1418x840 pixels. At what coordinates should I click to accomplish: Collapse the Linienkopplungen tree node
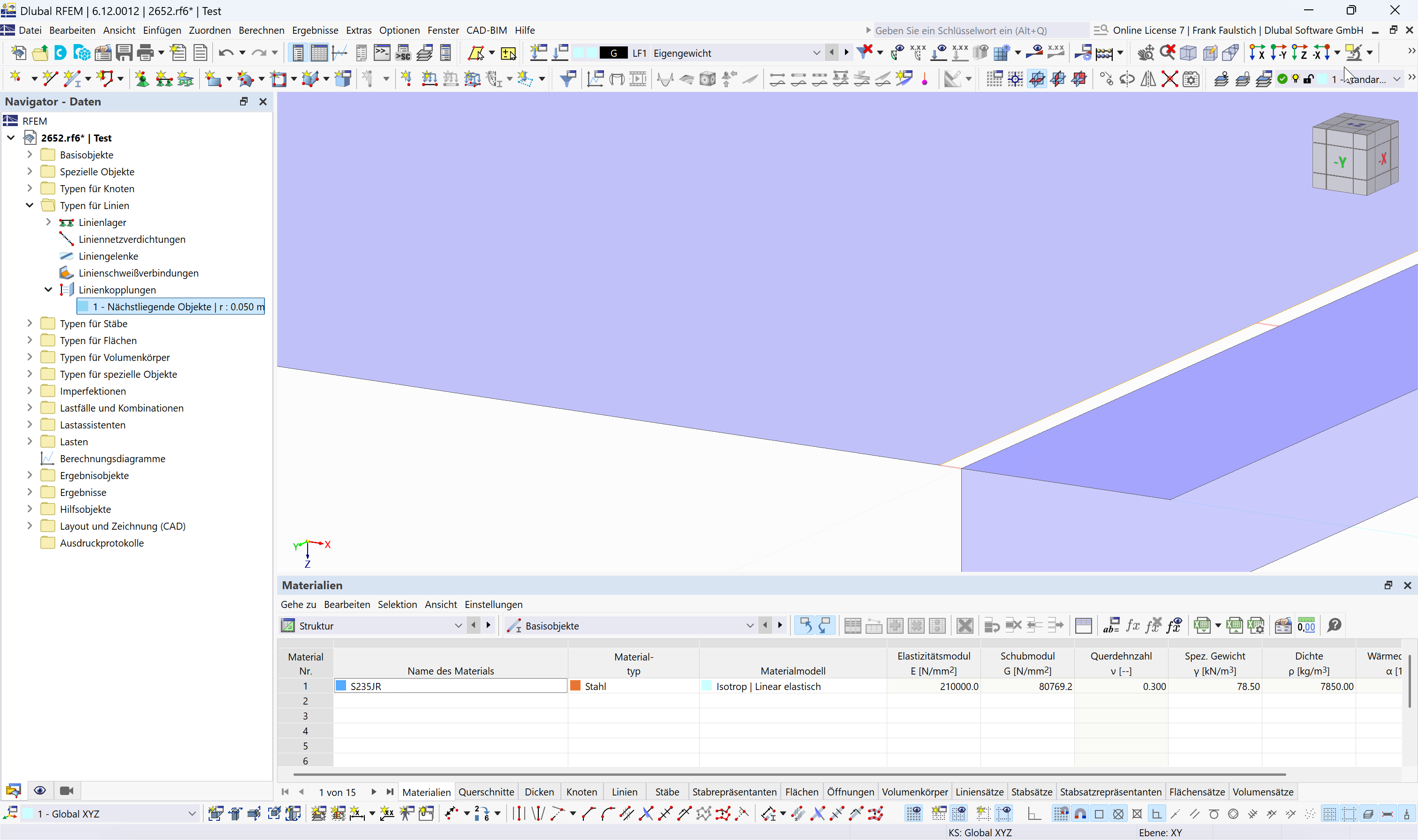click(49, 290)
